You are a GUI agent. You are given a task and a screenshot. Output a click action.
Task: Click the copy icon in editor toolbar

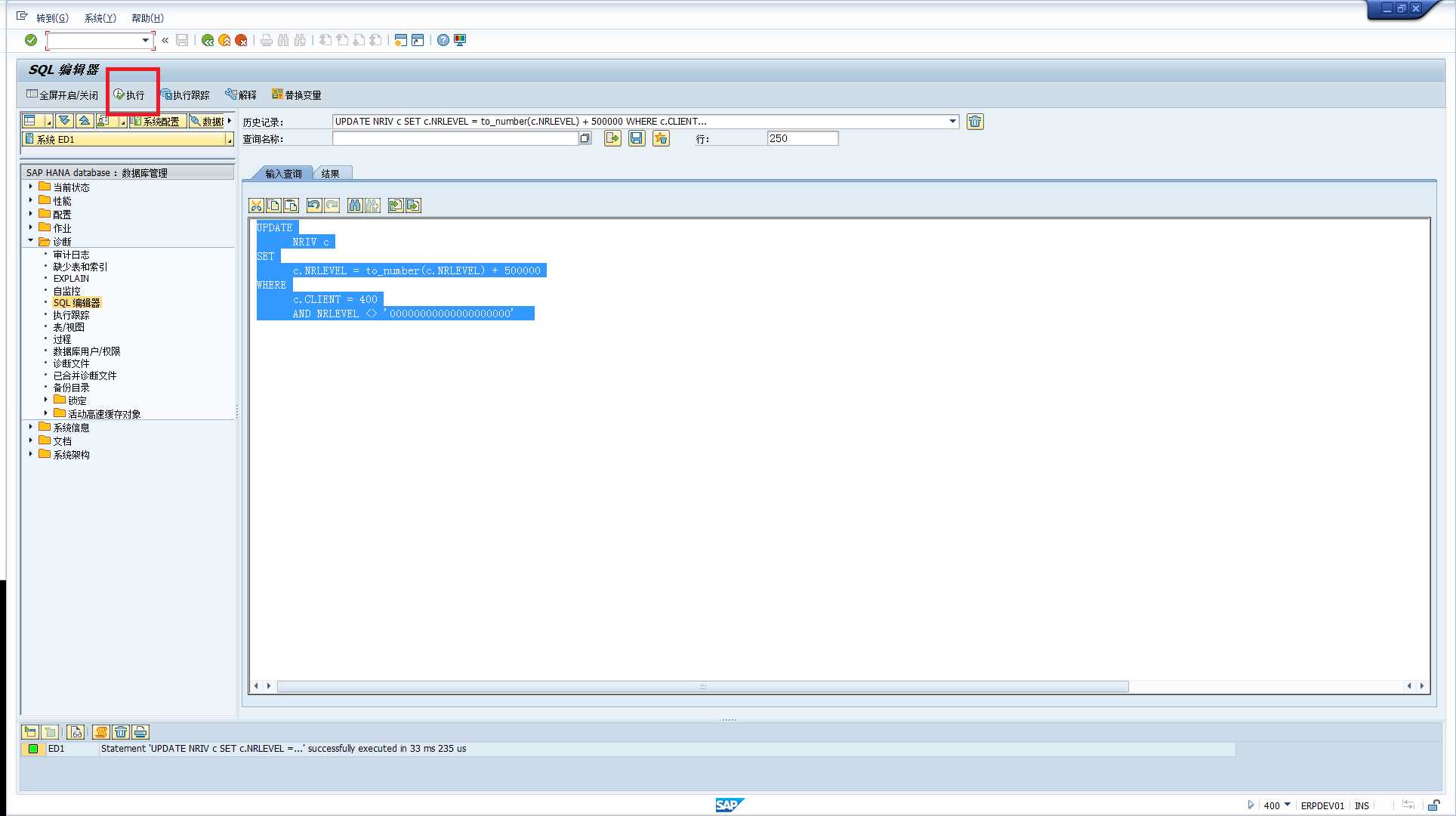point(273,206)
